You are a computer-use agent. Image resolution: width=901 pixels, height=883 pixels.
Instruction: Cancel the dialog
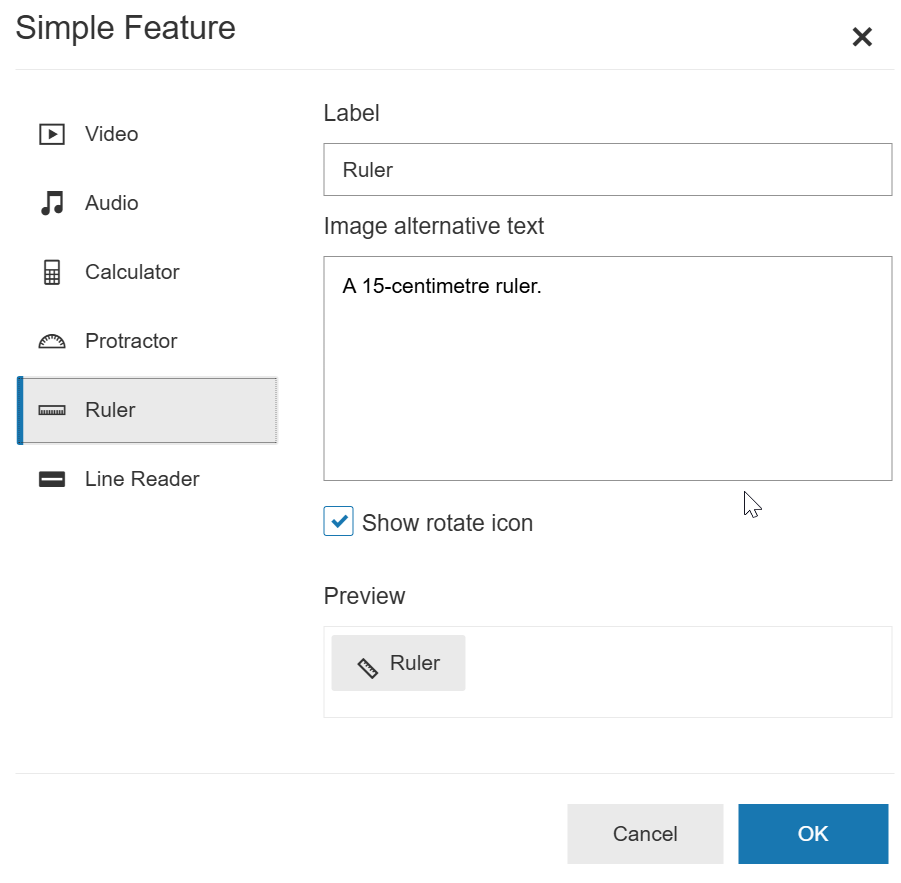645,834
